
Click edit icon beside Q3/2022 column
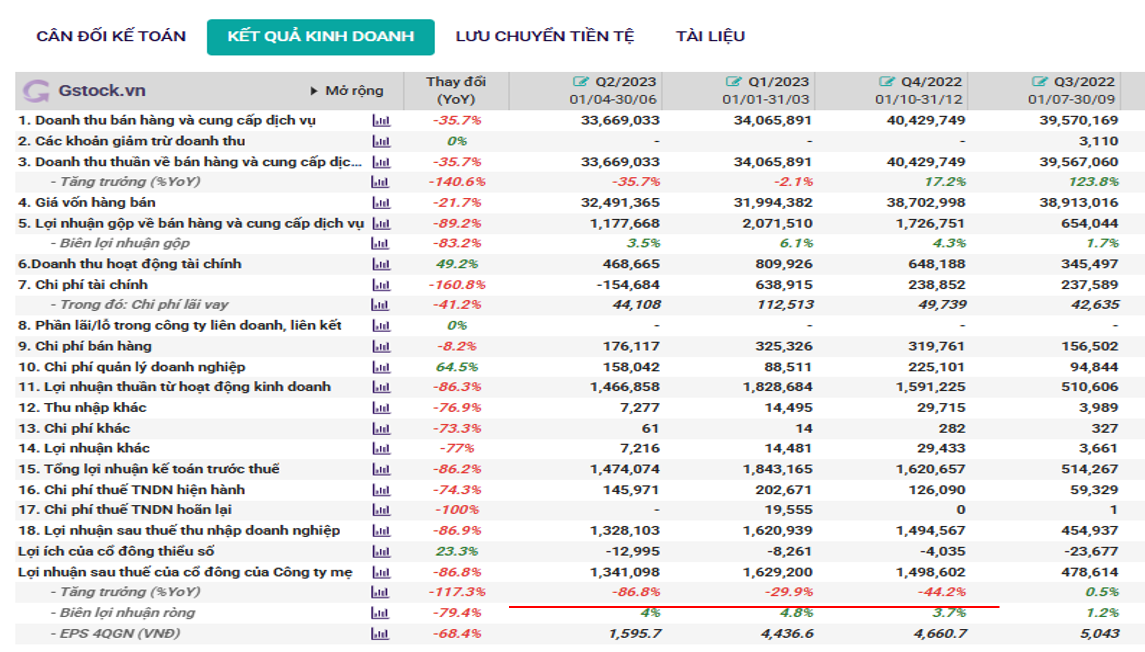[x=1039, y=81]
